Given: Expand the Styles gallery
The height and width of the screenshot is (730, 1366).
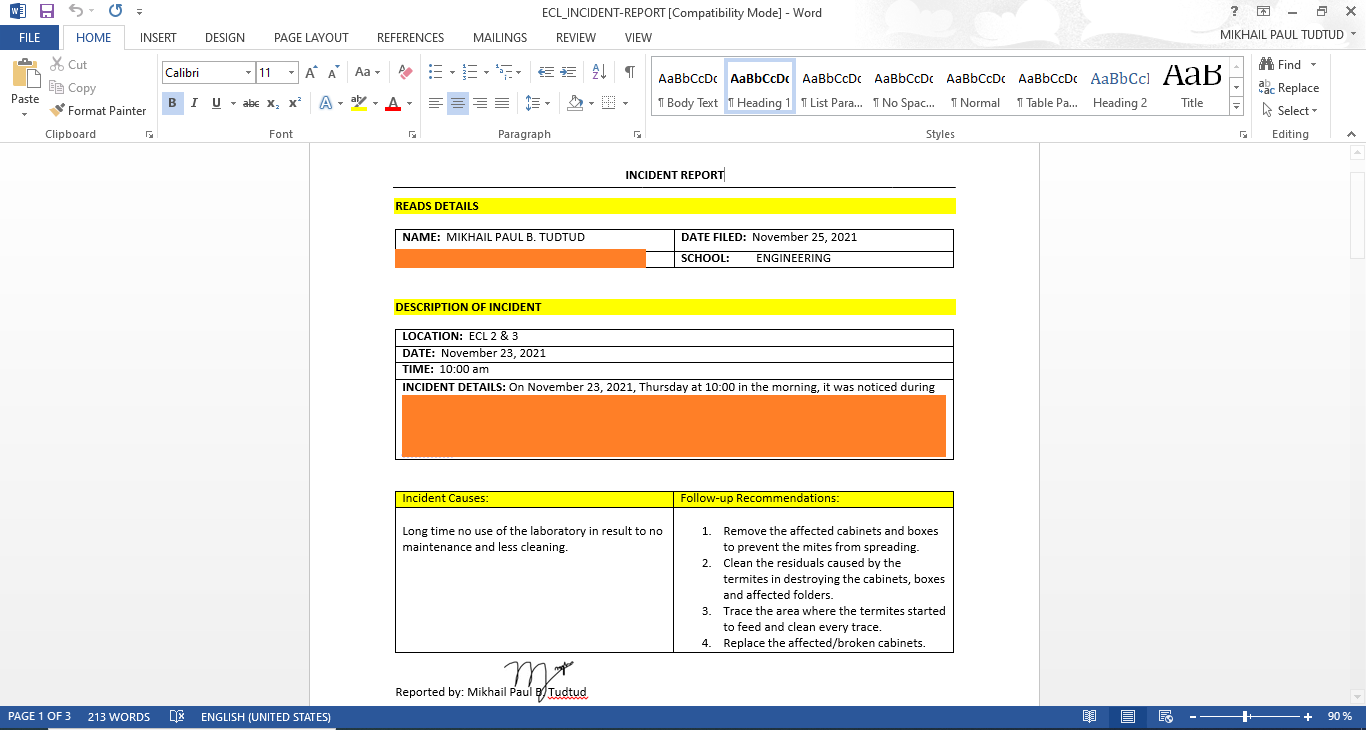Looking at the screenshot, I should (1237, 106).
